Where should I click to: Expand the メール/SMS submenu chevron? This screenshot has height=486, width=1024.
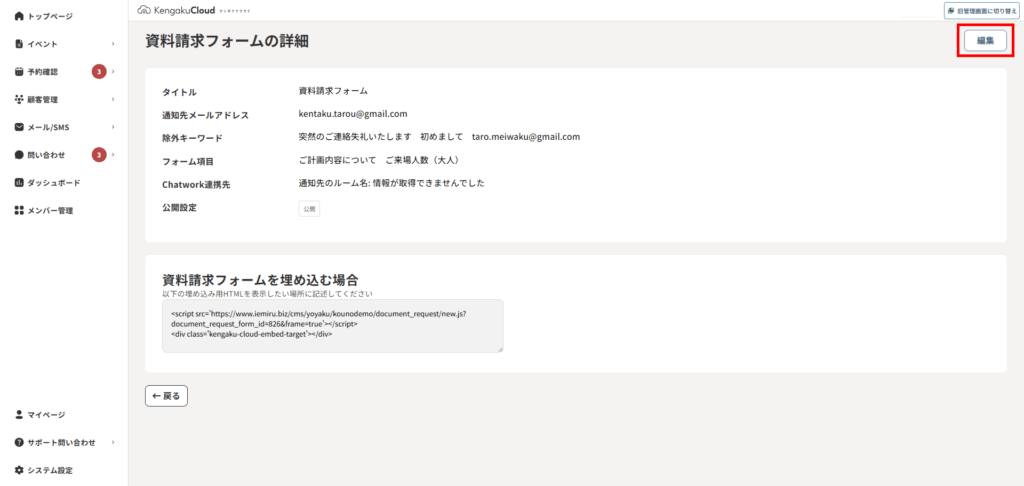click(113, 127)
